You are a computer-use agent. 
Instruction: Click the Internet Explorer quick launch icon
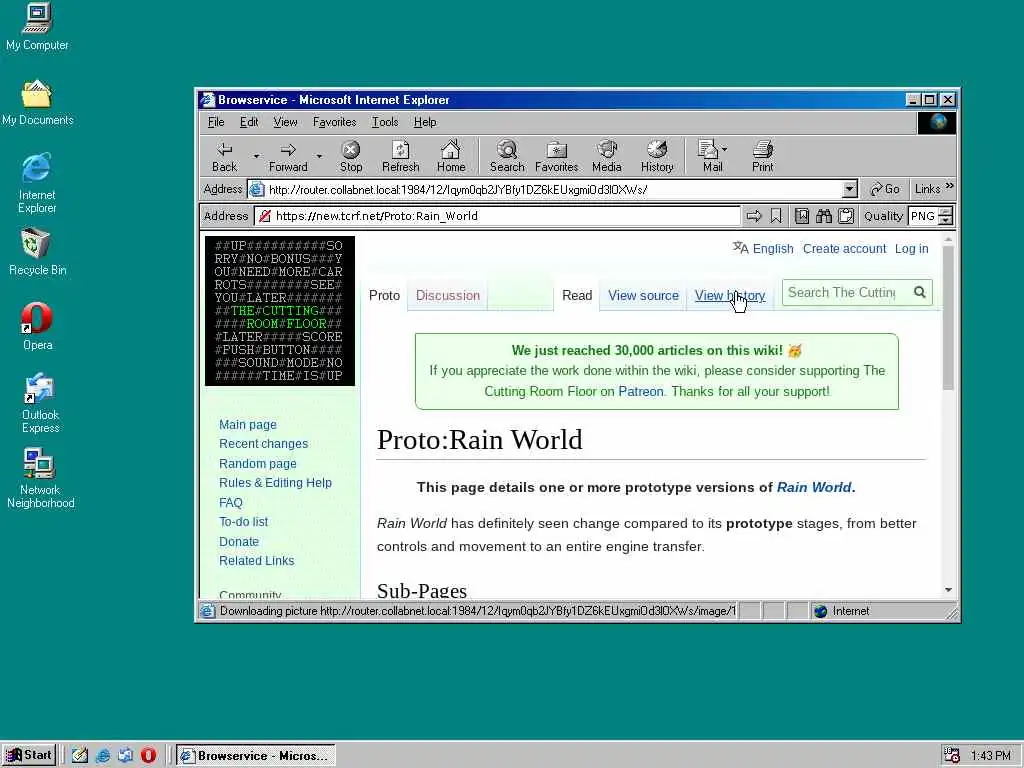tap(103, 755)
